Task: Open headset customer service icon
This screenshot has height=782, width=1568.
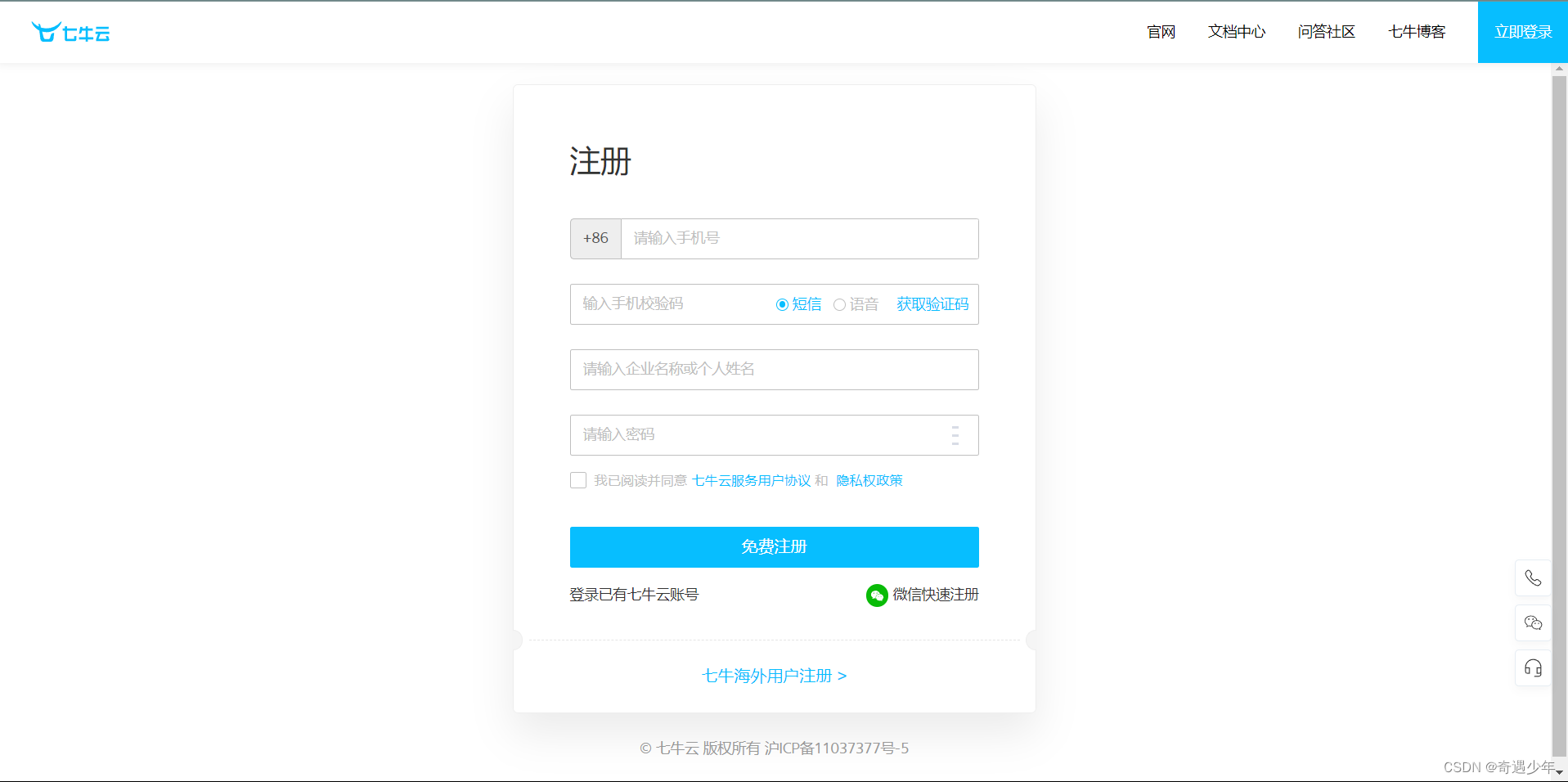Action: click(1533, 668)
